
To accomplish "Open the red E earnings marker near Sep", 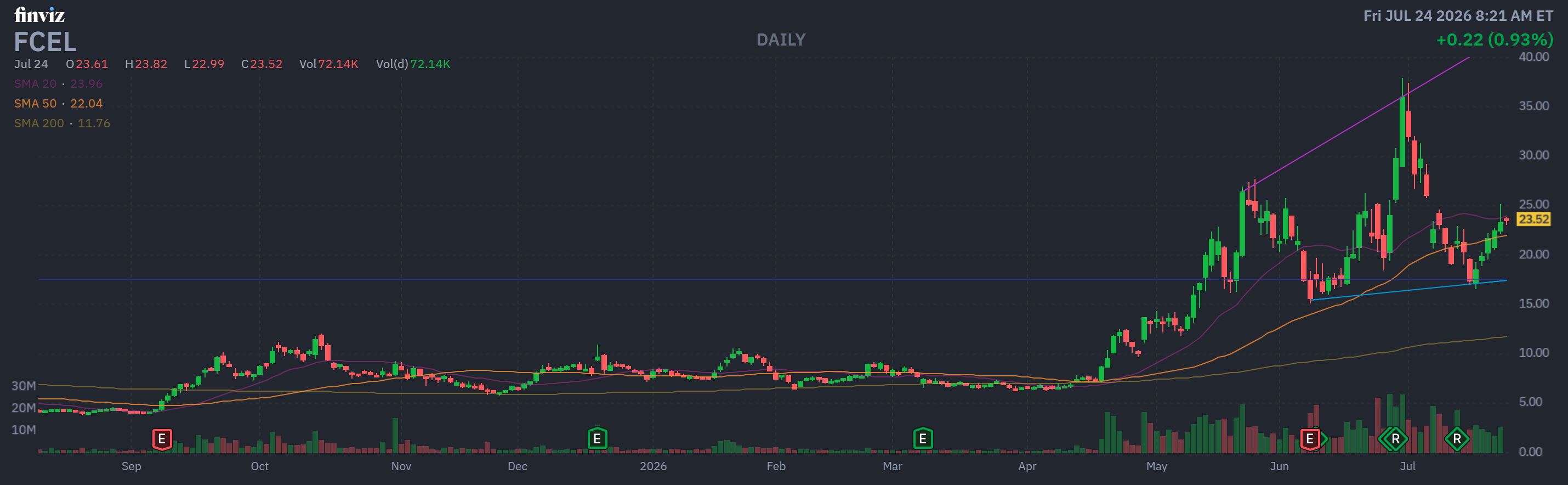I will click(162, 439).
